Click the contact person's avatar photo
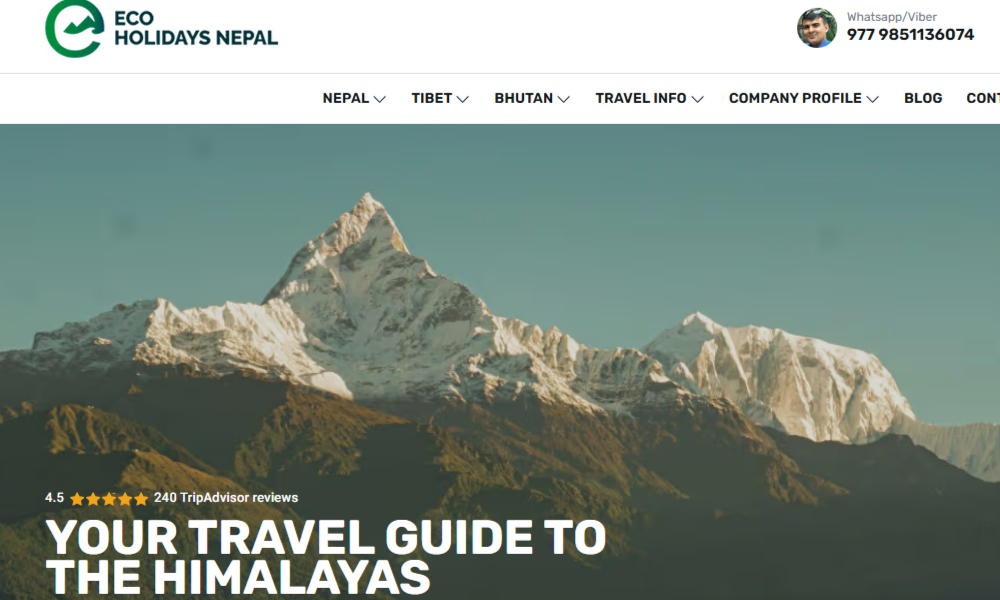Viewport: 1000px width, 600px height. [x=817, y=28]
